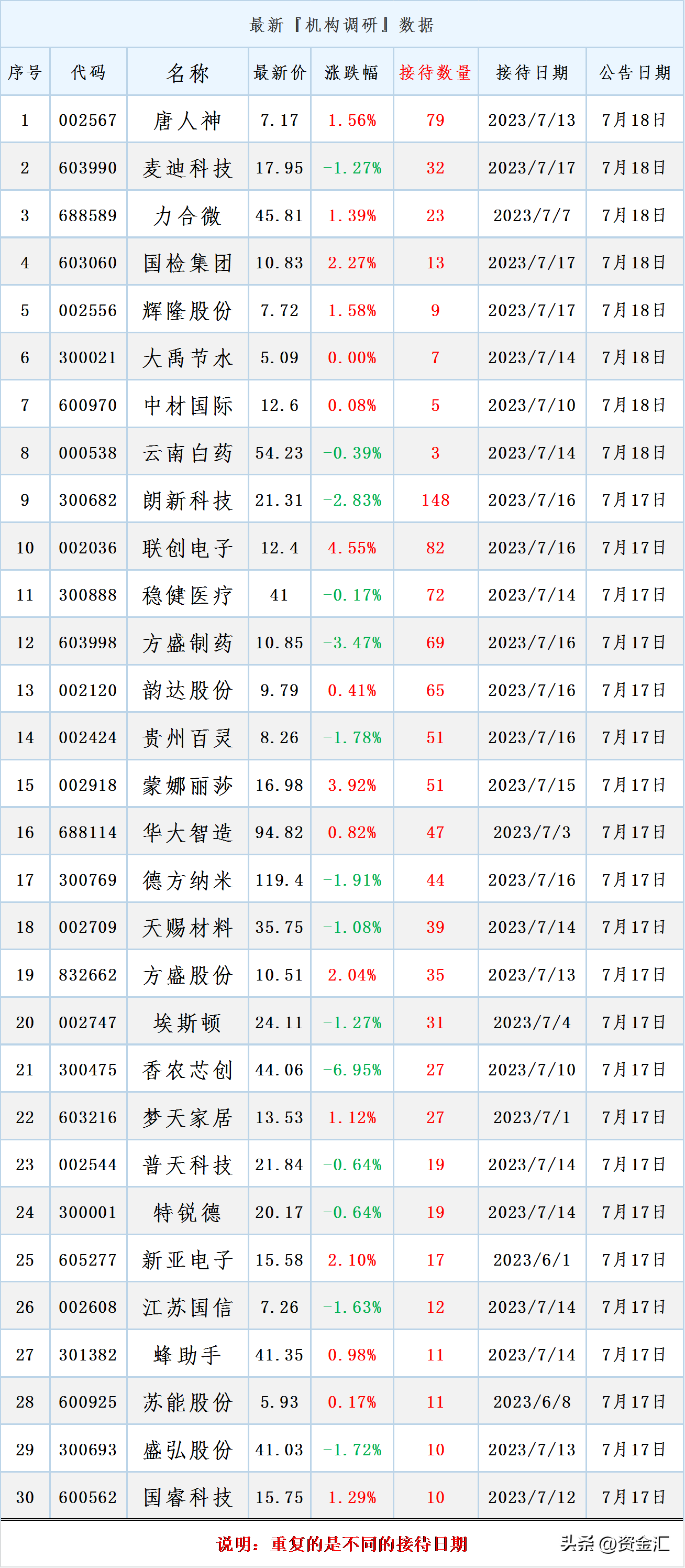
Task: Click the table title 最新『机构调研』数据
Action: coord(342,25)
